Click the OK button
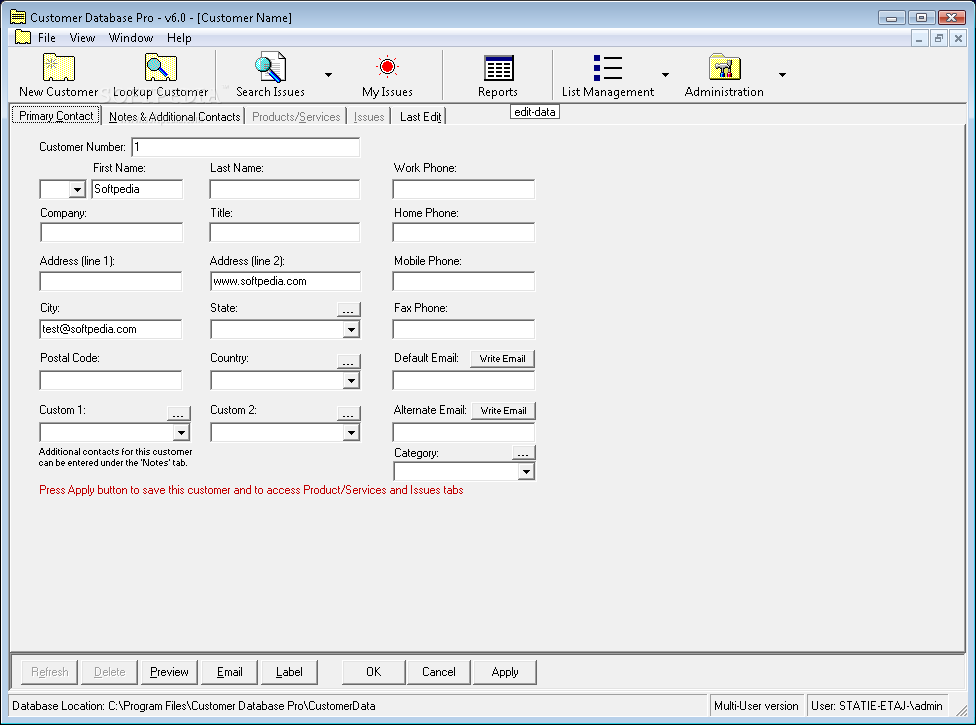This screenshot has width=976, height=725. [x=373, y=672]
